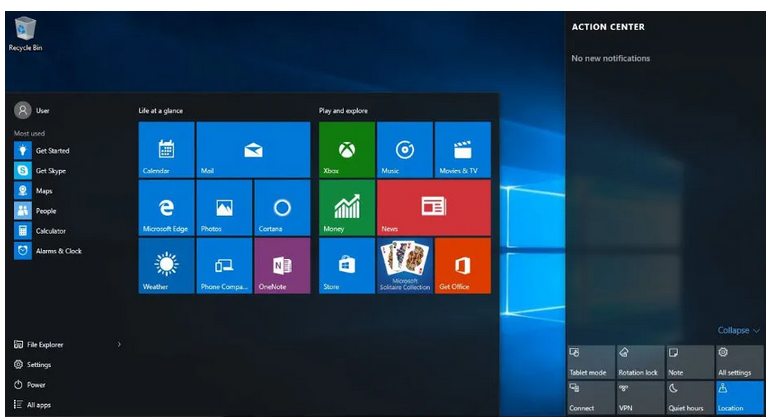Open the News tile
This screenshot has width=781, height=417.
pos(434,207)
